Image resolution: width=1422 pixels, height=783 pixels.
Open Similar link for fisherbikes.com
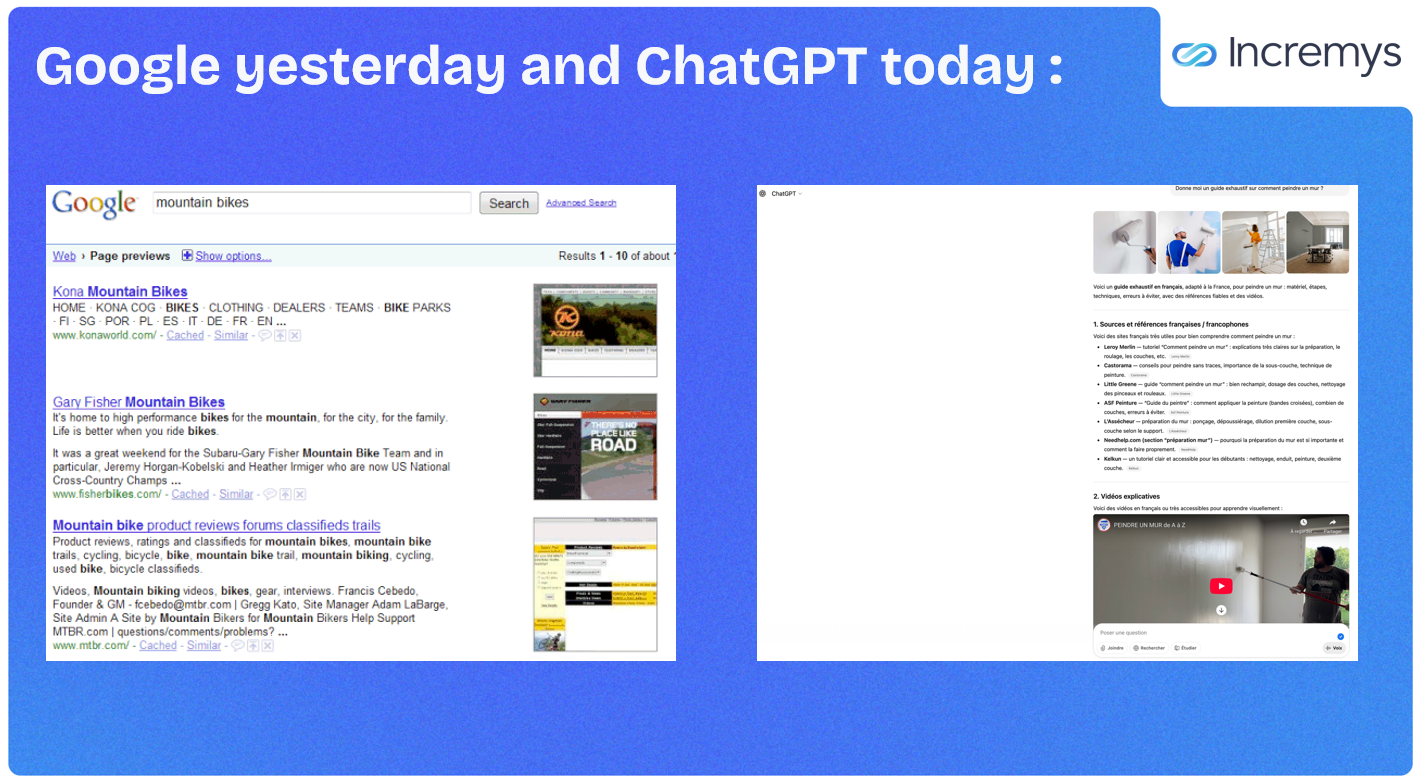click(x=236, y=494)
